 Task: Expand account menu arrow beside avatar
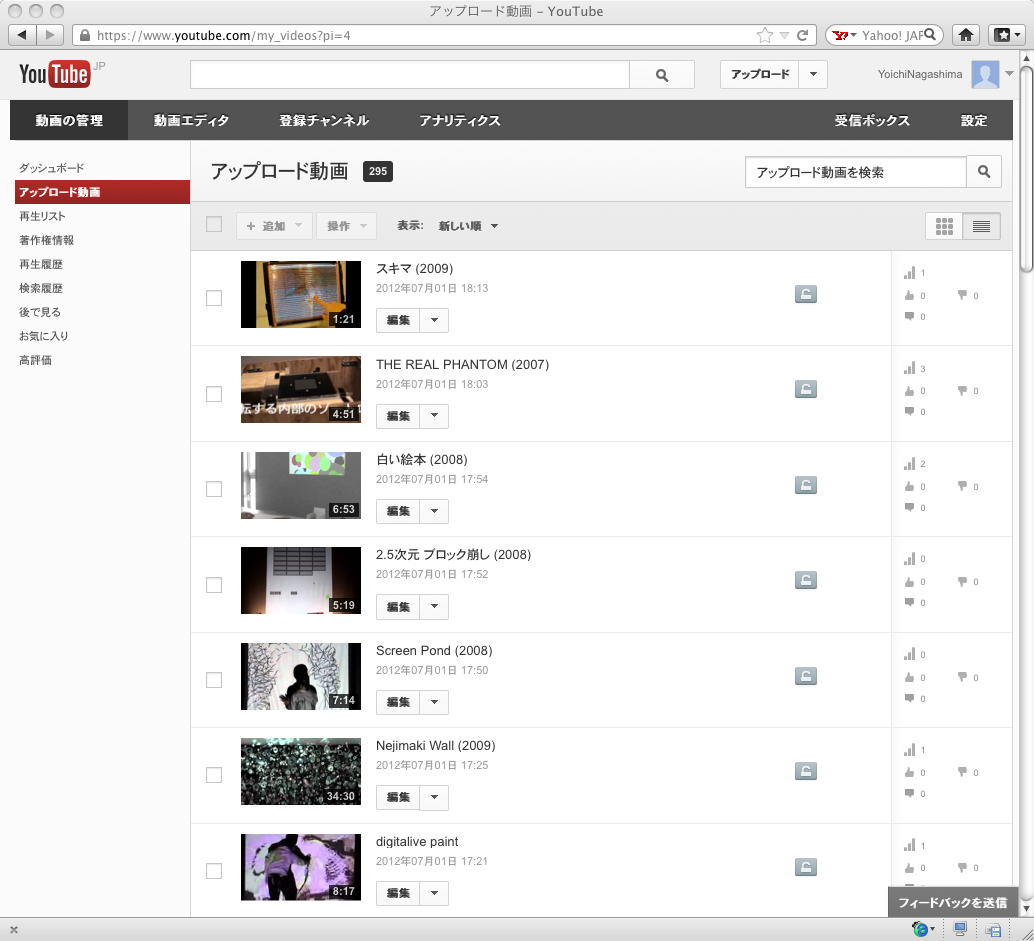pyautogui.click(x=1009, y=74)
